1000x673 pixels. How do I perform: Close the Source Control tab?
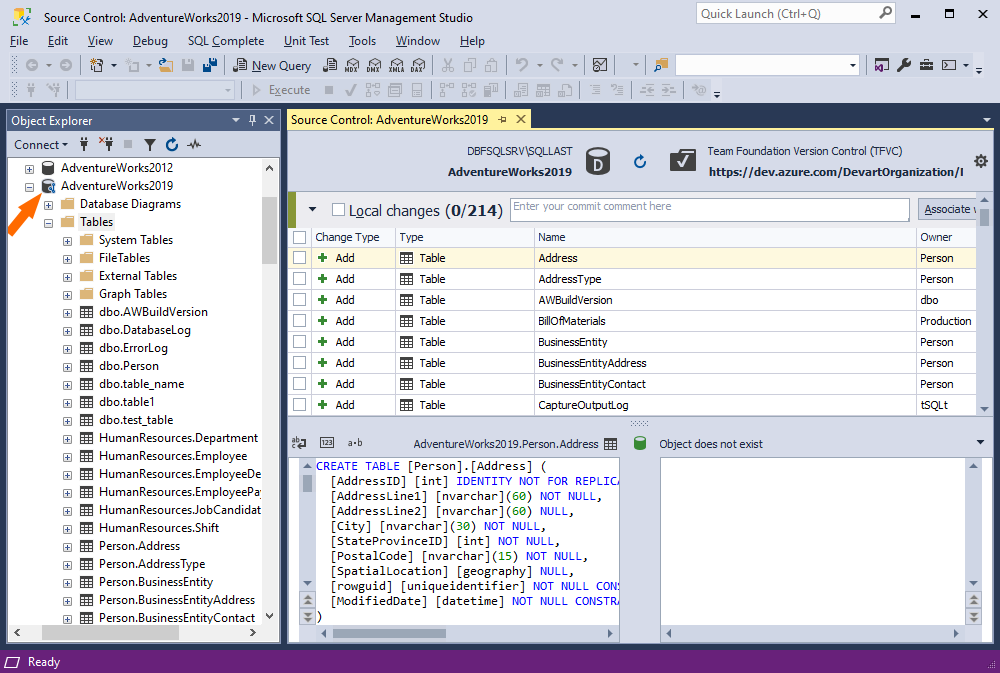(520, 119)
